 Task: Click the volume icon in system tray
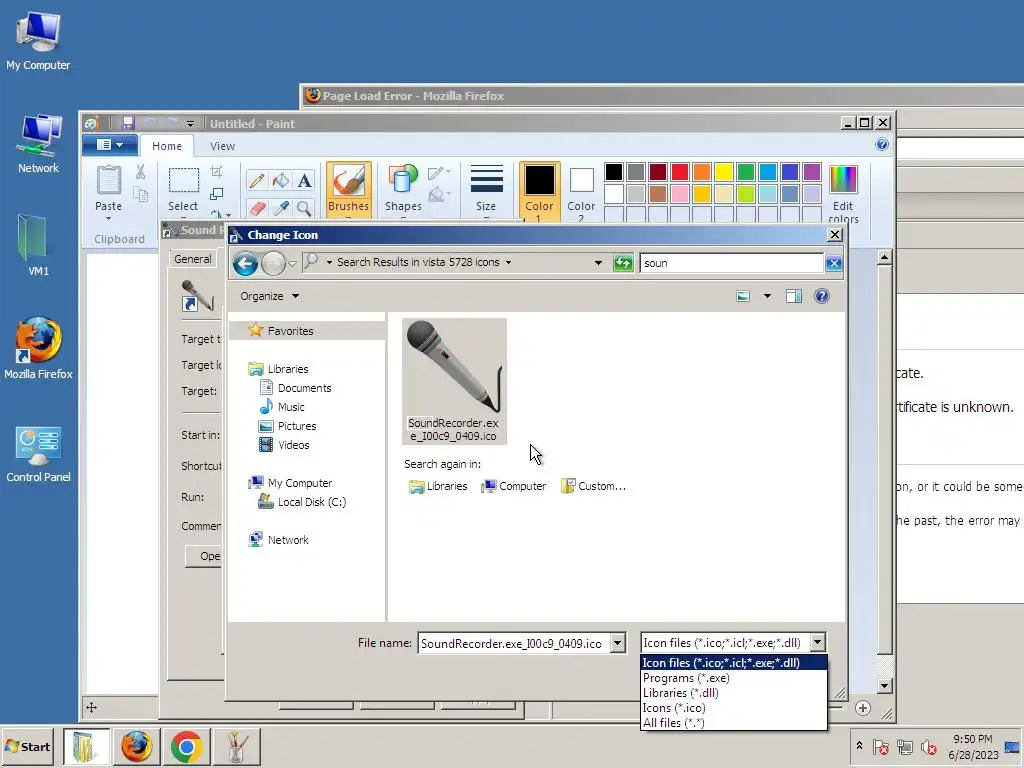click(928, 747)
